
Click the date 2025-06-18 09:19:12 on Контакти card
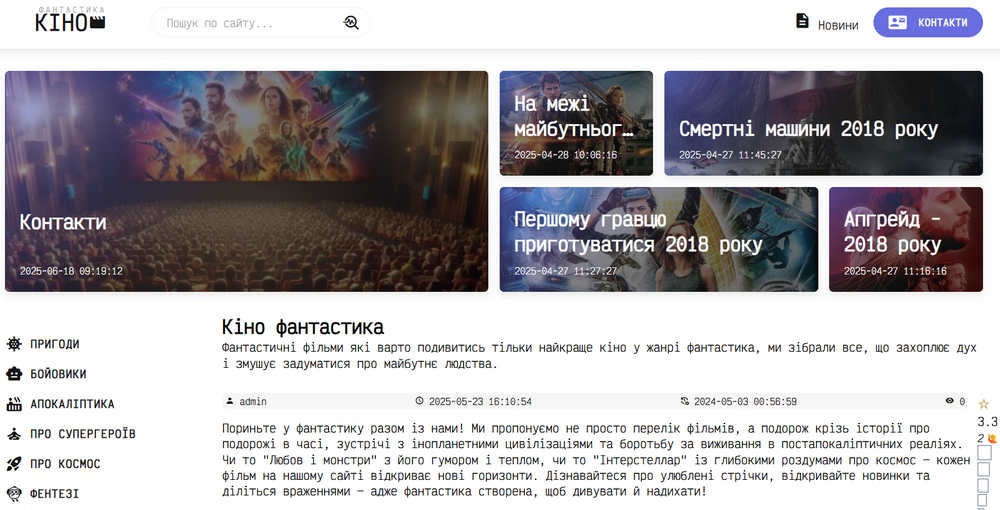tap(71, 271)
